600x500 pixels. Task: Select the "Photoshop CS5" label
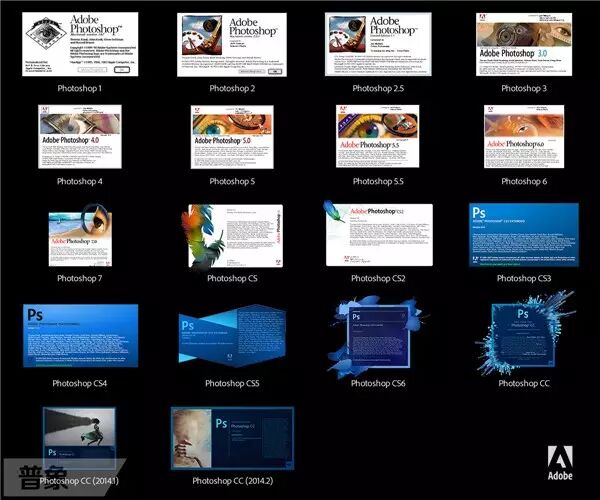tap(232, 383)
